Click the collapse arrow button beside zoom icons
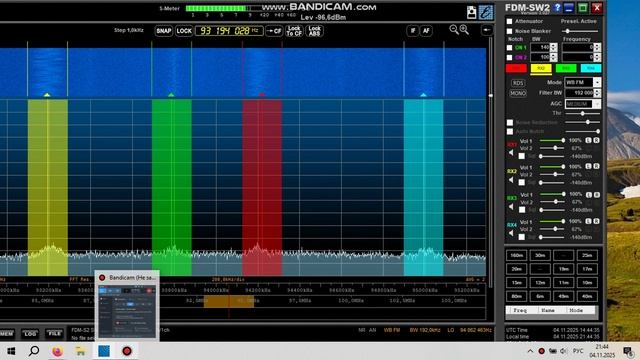The width and height of the screenshot is (640, 360). click(x=486, y=30)
